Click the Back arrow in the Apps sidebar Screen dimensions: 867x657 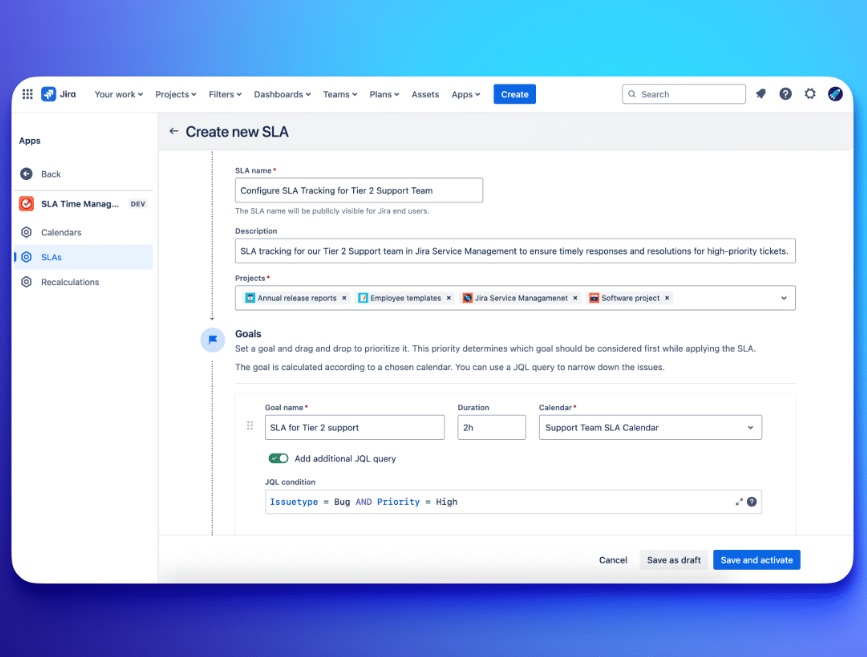coord(25,173)
